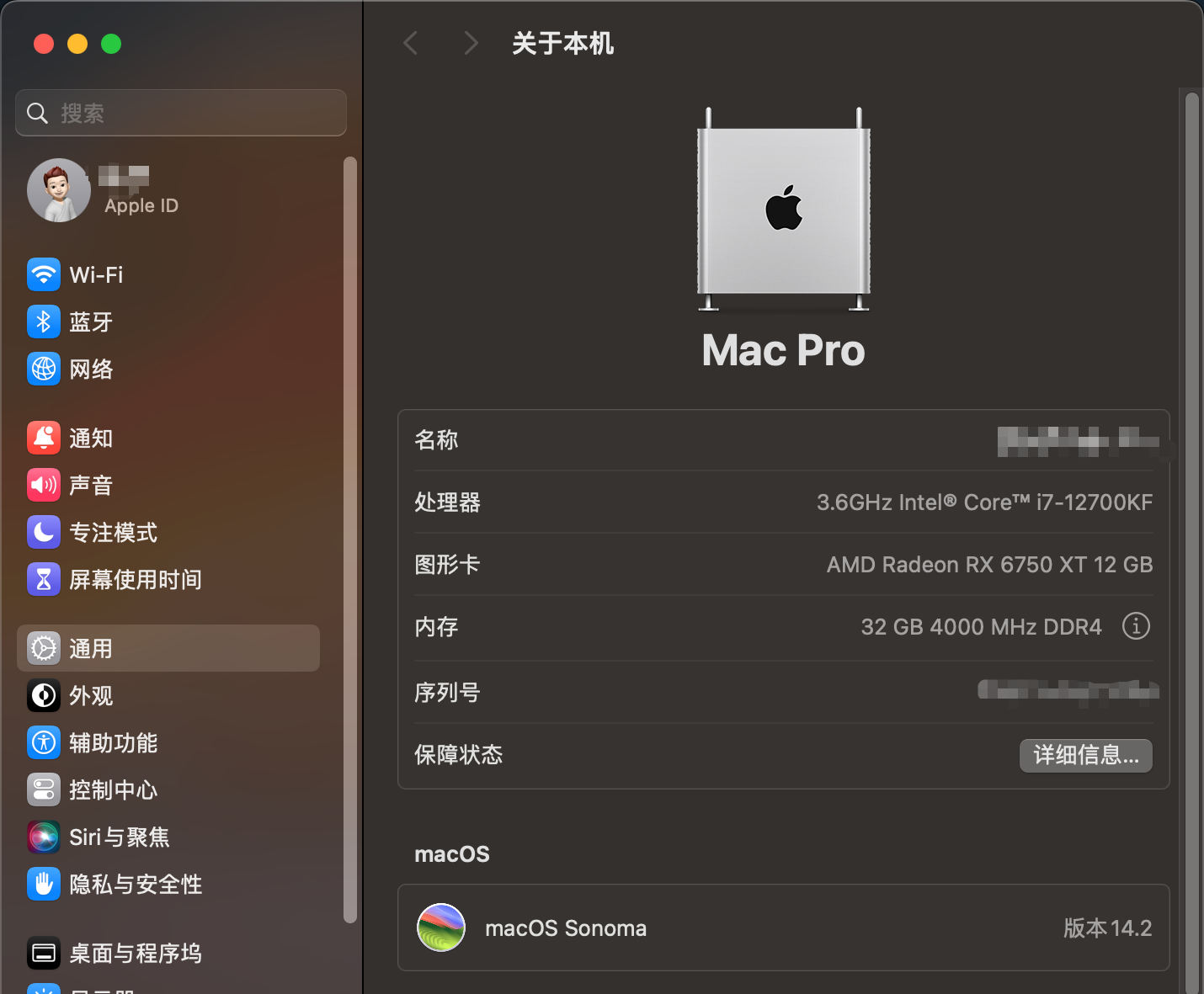Viewport: 1204px width, 994px height.
Task: Navigate back with the left chevron
Action: pyautogui.click(x=411, y=43)
